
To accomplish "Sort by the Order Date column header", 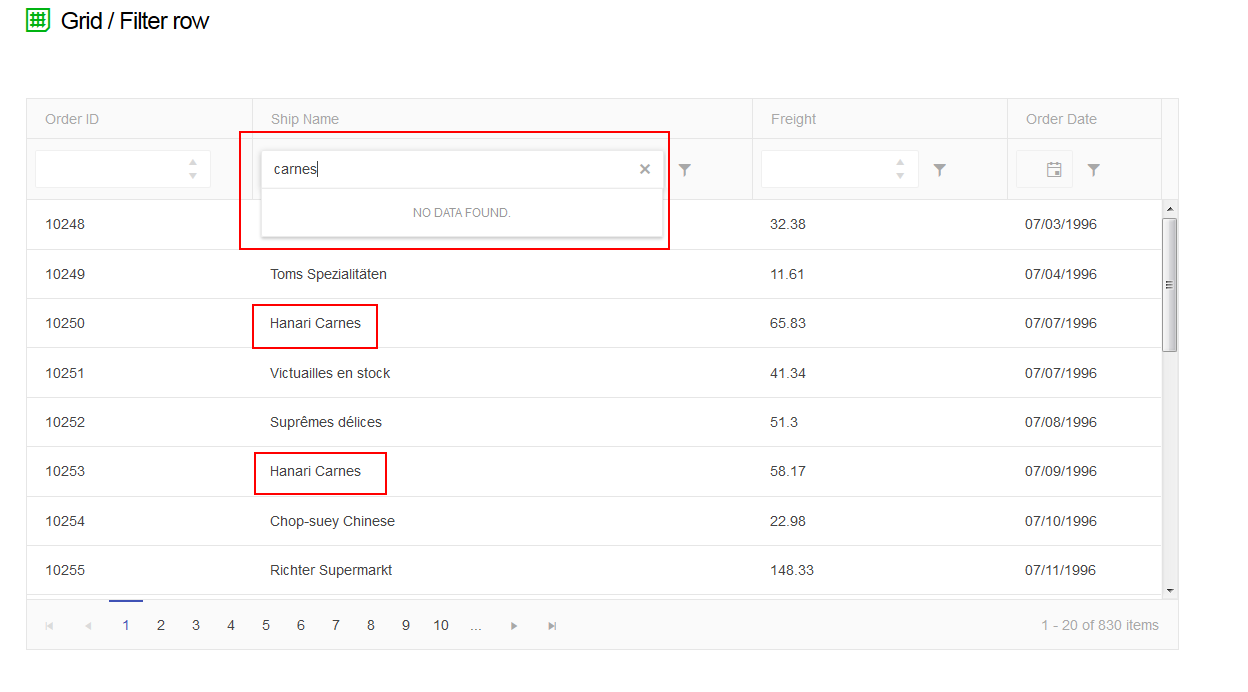I will 1061,119.
